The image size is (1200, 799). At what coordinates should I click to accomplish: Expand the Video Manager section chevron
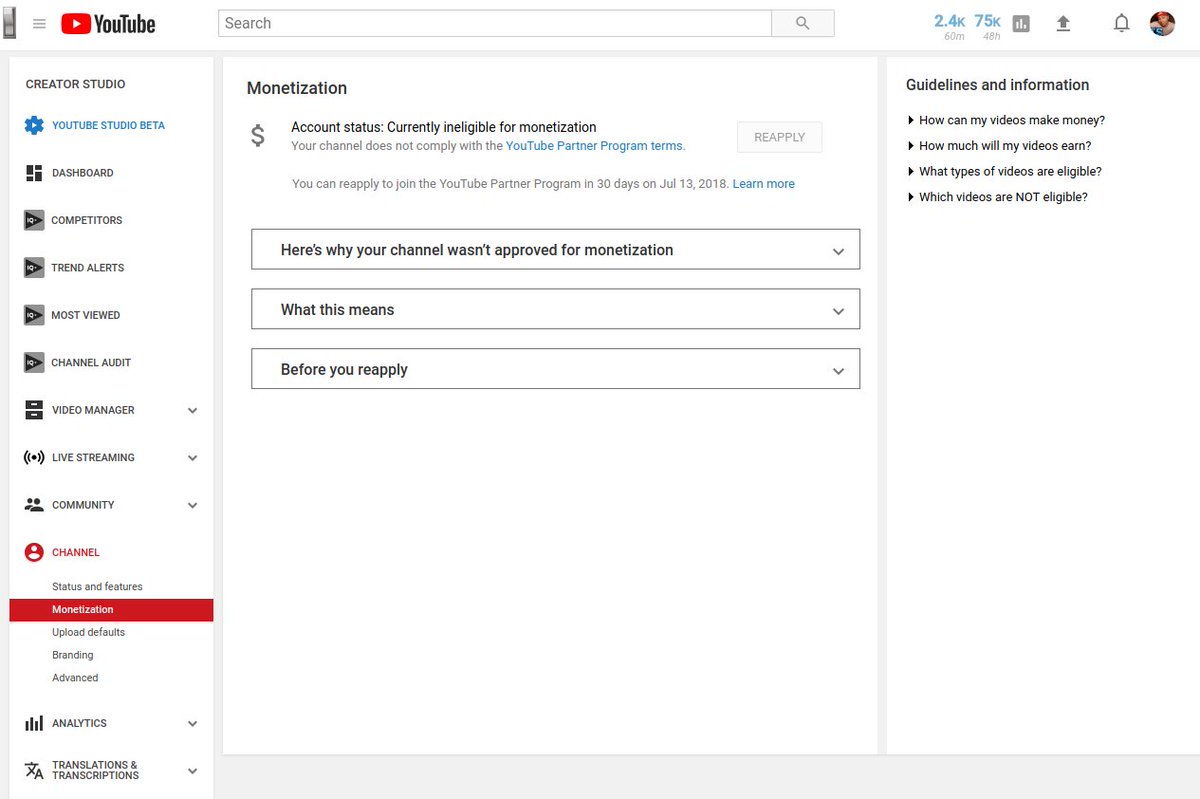pyautogui.click(x=193, y=410)
